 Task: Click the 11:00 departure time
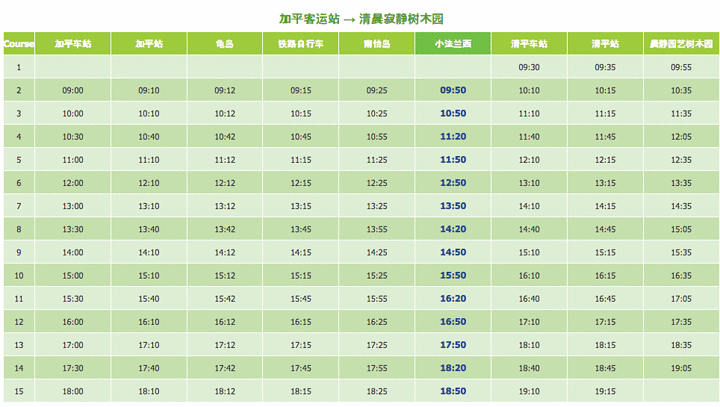pyautogui.click(x=73, y=160)
